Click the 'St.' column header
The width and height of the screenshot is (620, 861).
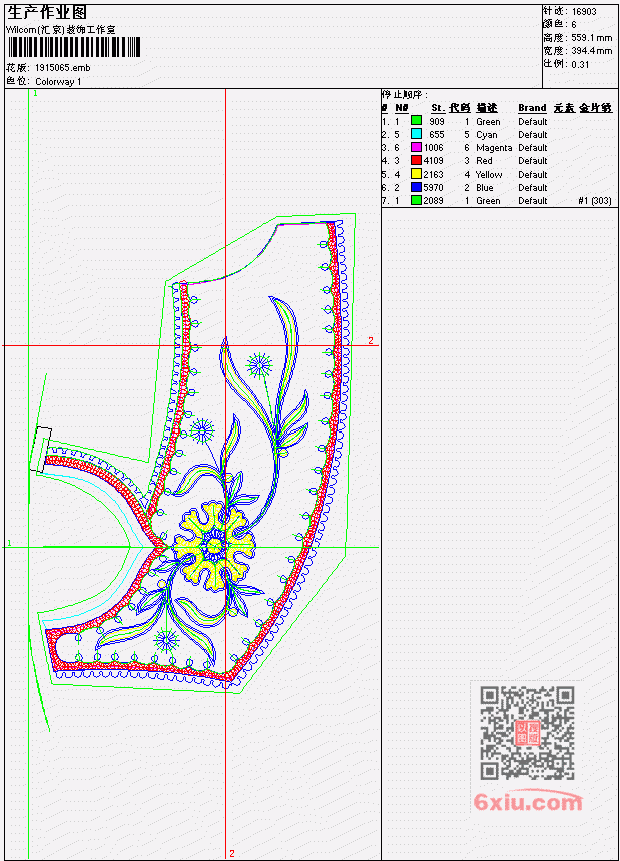point(438,108)
